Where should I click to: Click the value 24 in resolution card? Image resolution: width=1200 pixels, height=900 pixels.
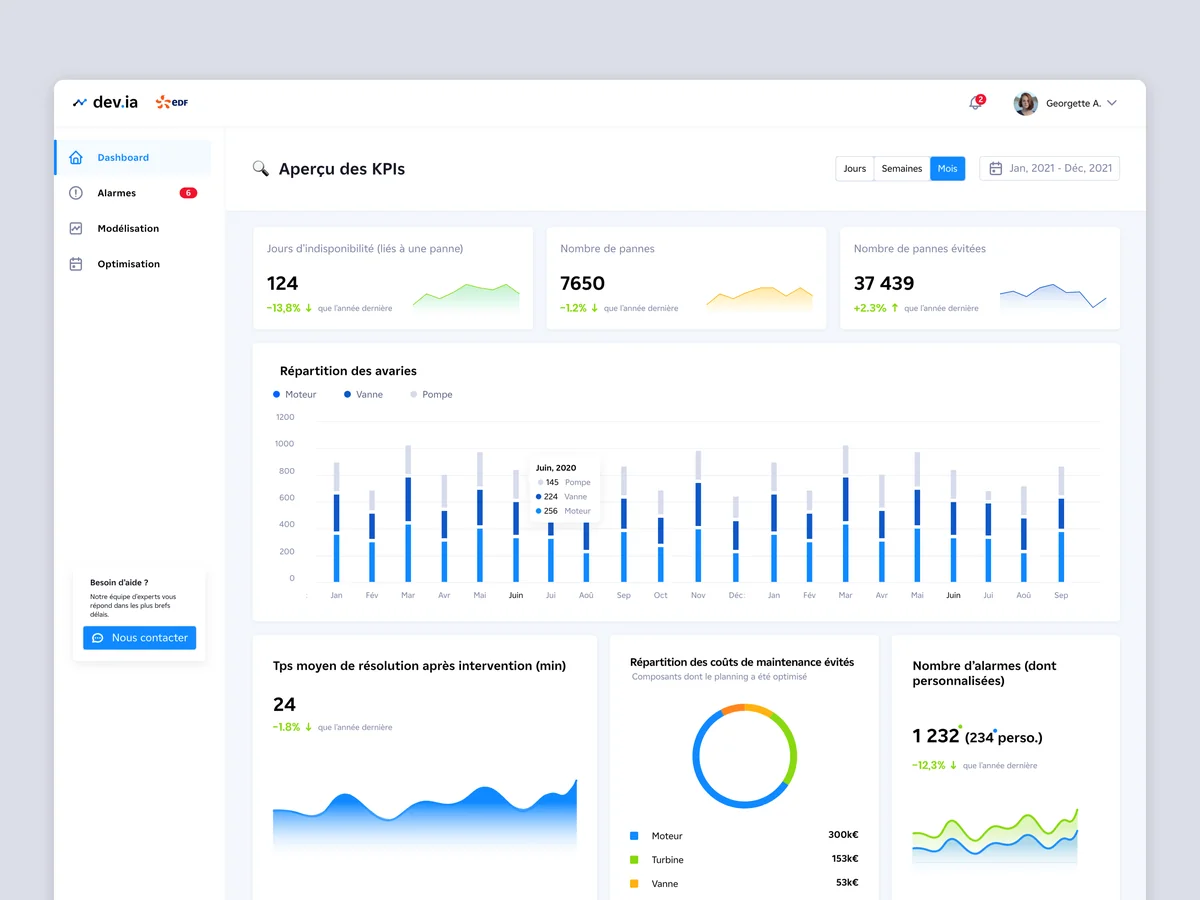(284, 704)
